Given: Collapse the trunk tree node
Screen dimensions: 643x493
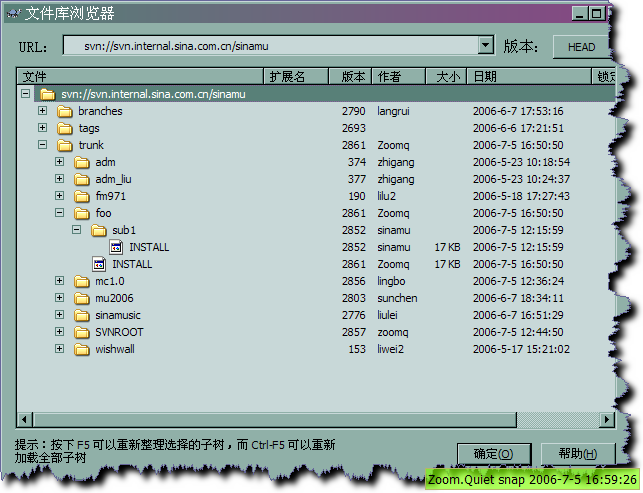Looking at the screenshot, I should point(42,145).
